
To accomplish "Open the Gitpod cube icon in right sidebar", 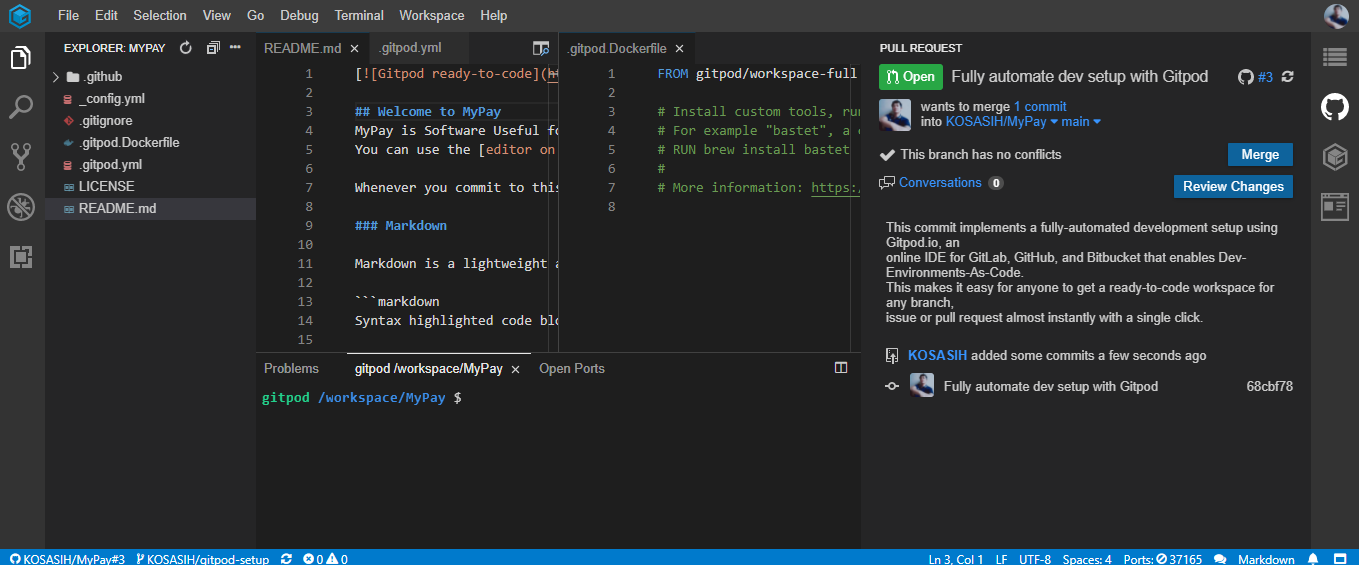I will pos(1335,157).
